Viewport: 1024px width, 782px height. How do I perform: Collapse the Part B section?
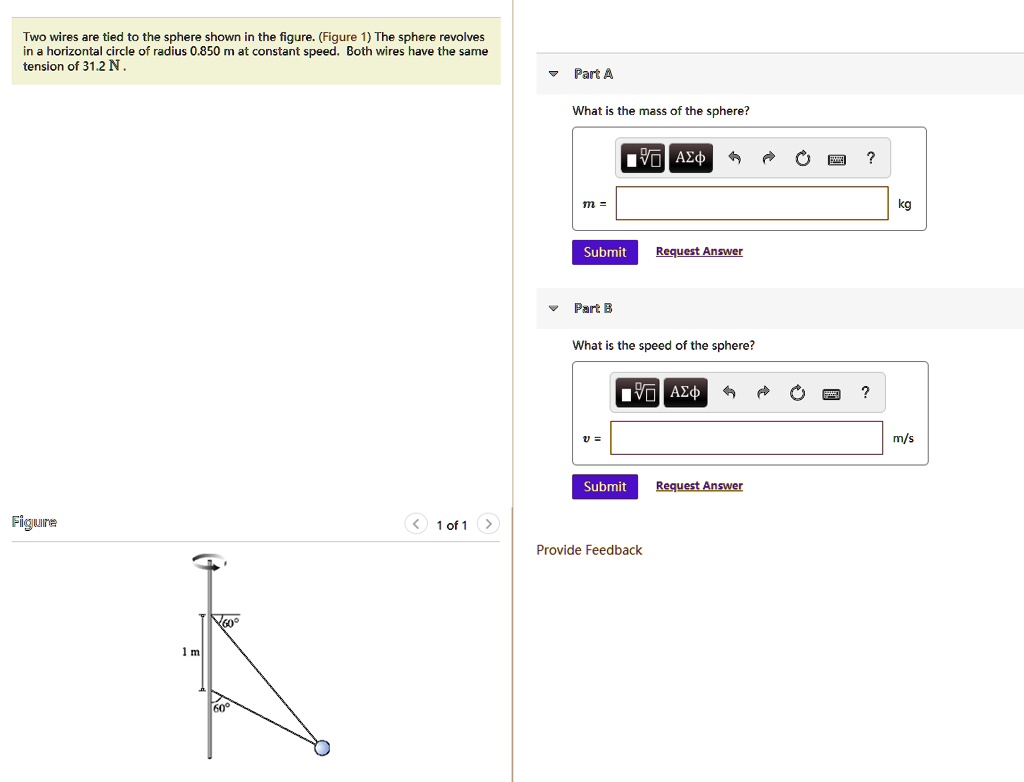click(553, 308)
